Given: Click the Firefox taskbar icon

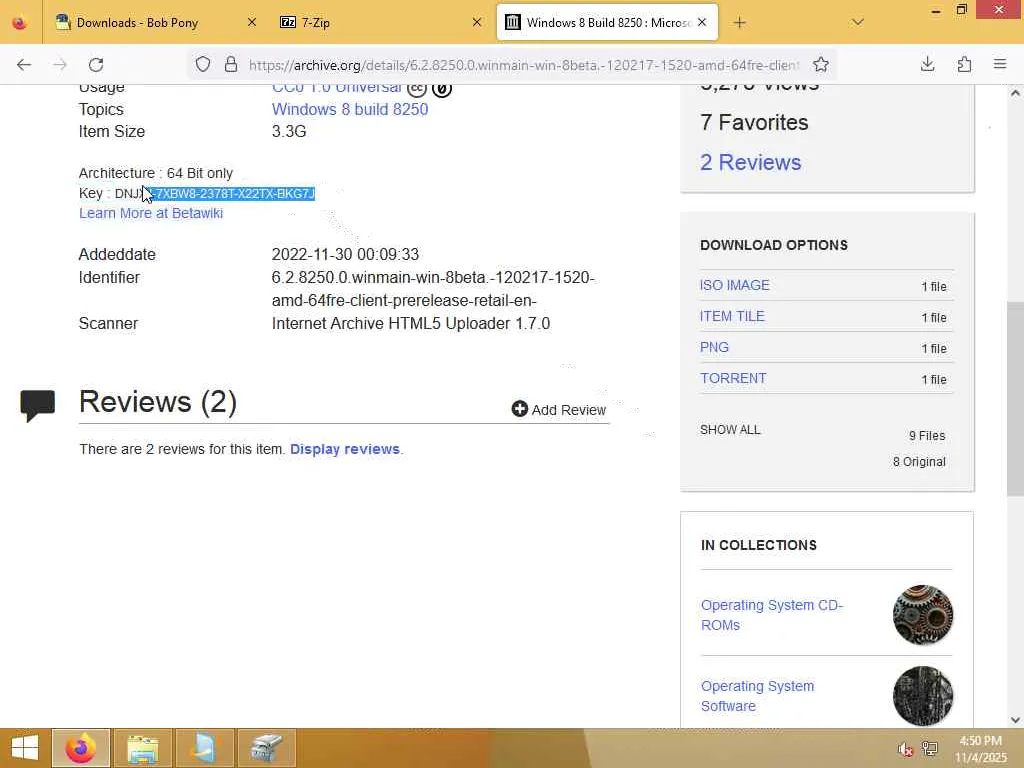Looking at the screenshot, I should point(81,748).
